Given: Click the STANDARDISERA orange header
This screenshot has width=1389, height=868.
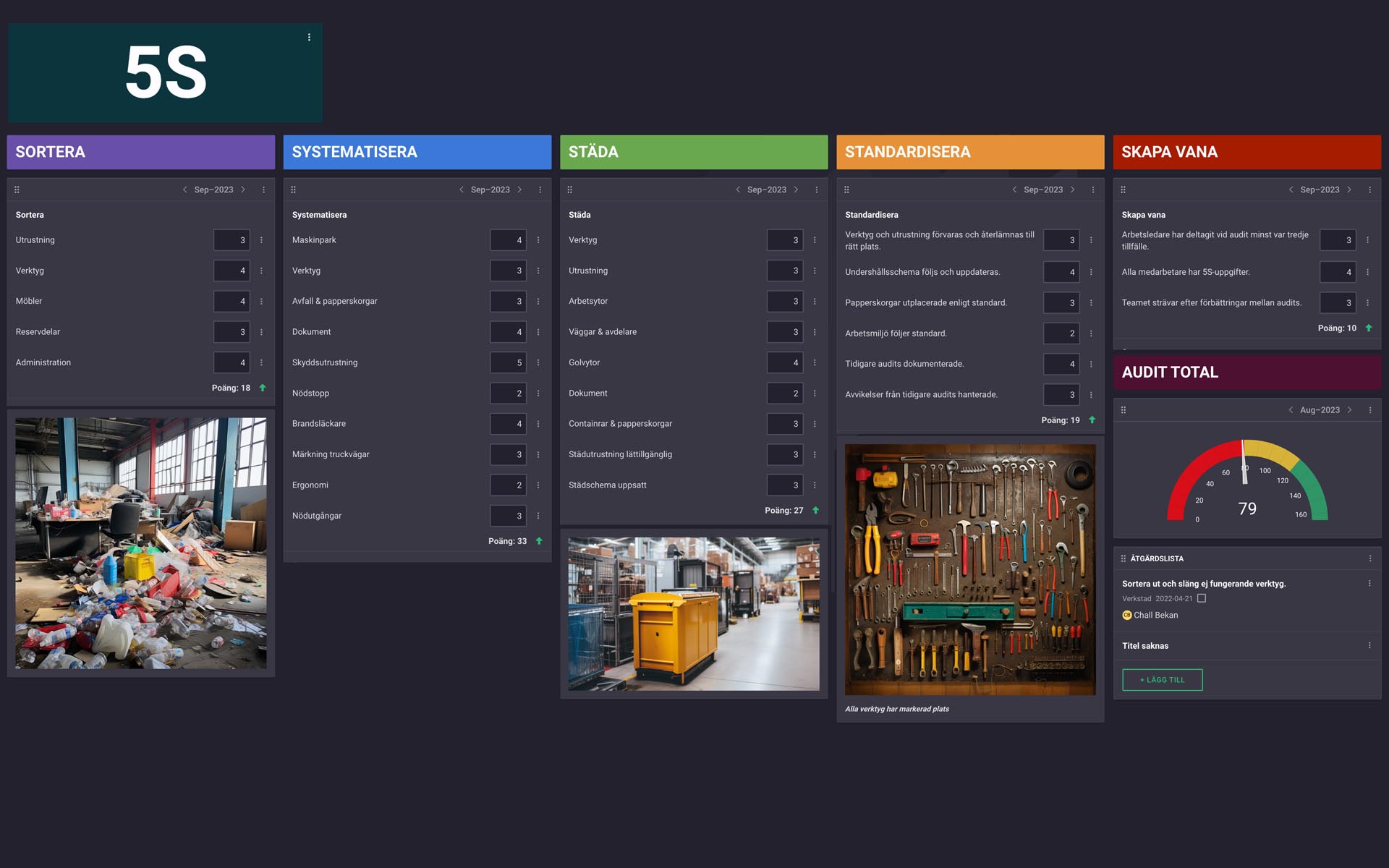Looking at the screenshot, I should 970,152.
